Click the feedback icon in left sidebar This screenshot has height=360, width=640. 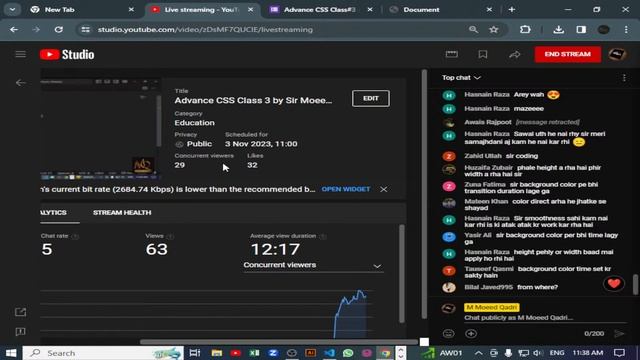point(20,331)
